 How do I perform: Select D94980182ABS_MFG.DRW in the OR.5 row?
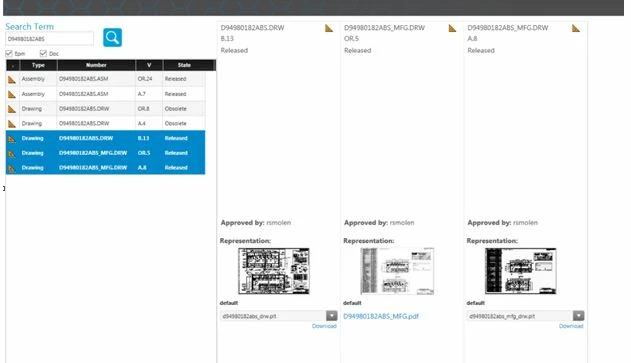click(93, 153)
